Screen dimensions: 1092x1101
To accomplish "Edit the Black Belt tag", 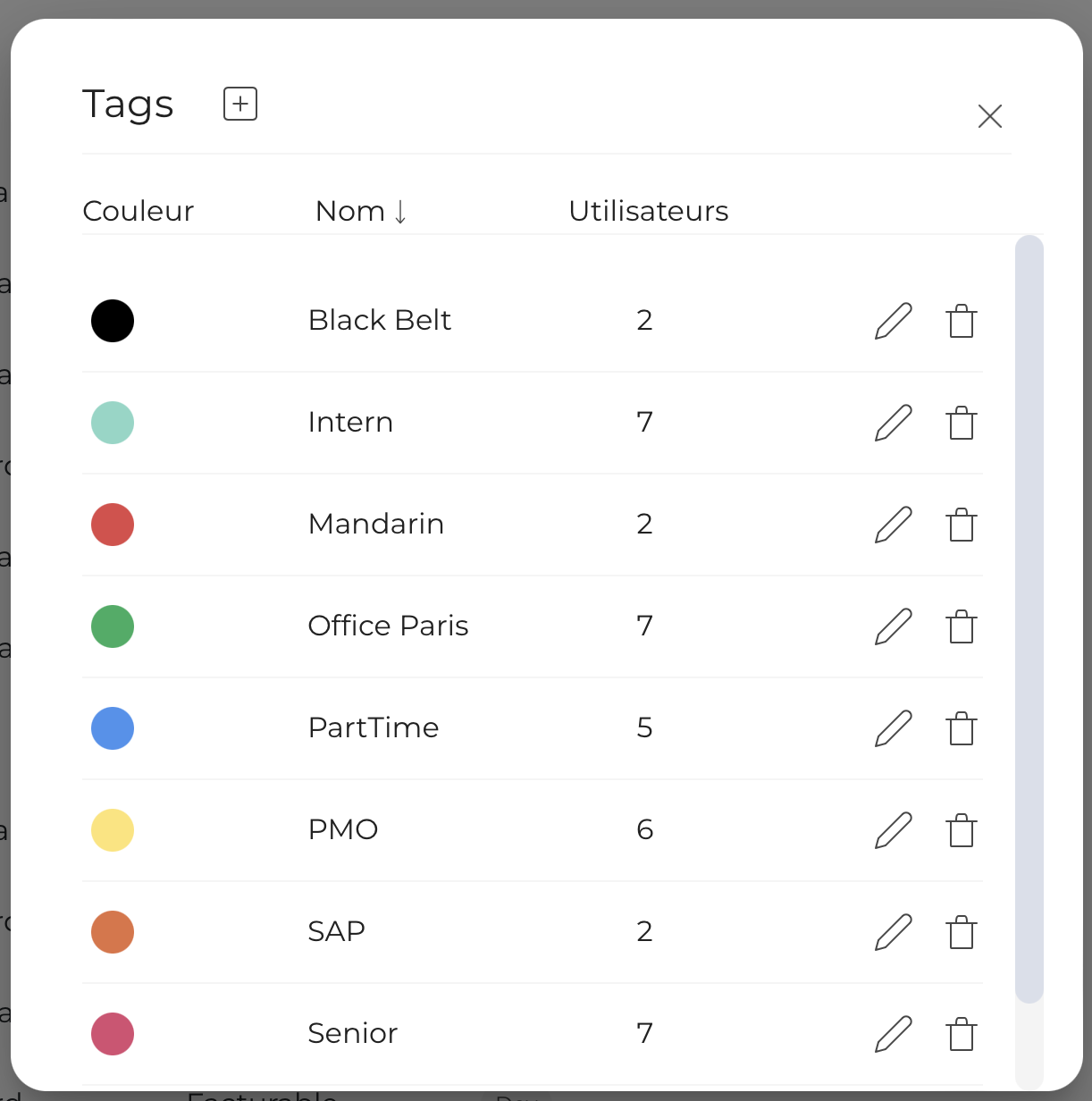I will [893, 321].
